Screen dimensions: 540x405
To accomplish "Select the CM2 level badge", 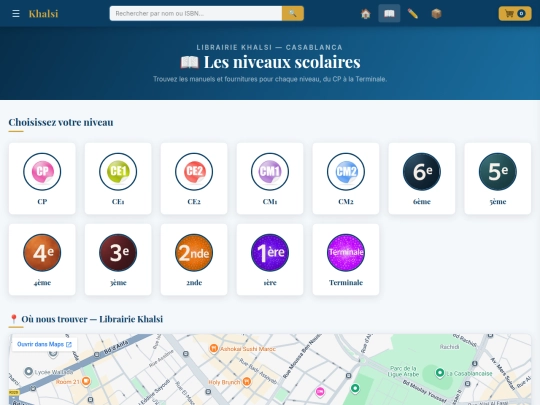I will (x=346, y=172).
